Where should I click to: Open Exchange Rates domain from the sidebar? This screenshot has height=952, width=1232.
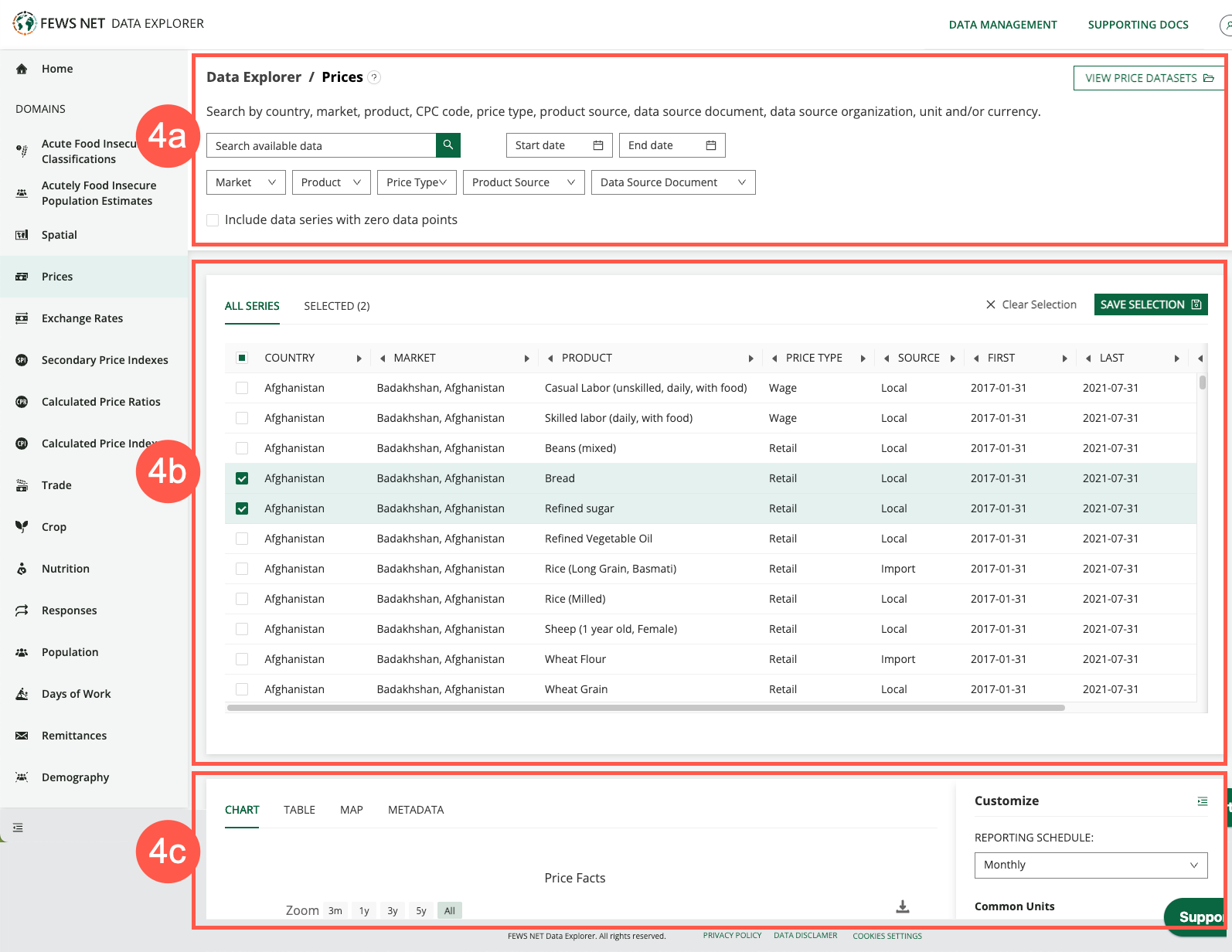[x=82, y=318]
